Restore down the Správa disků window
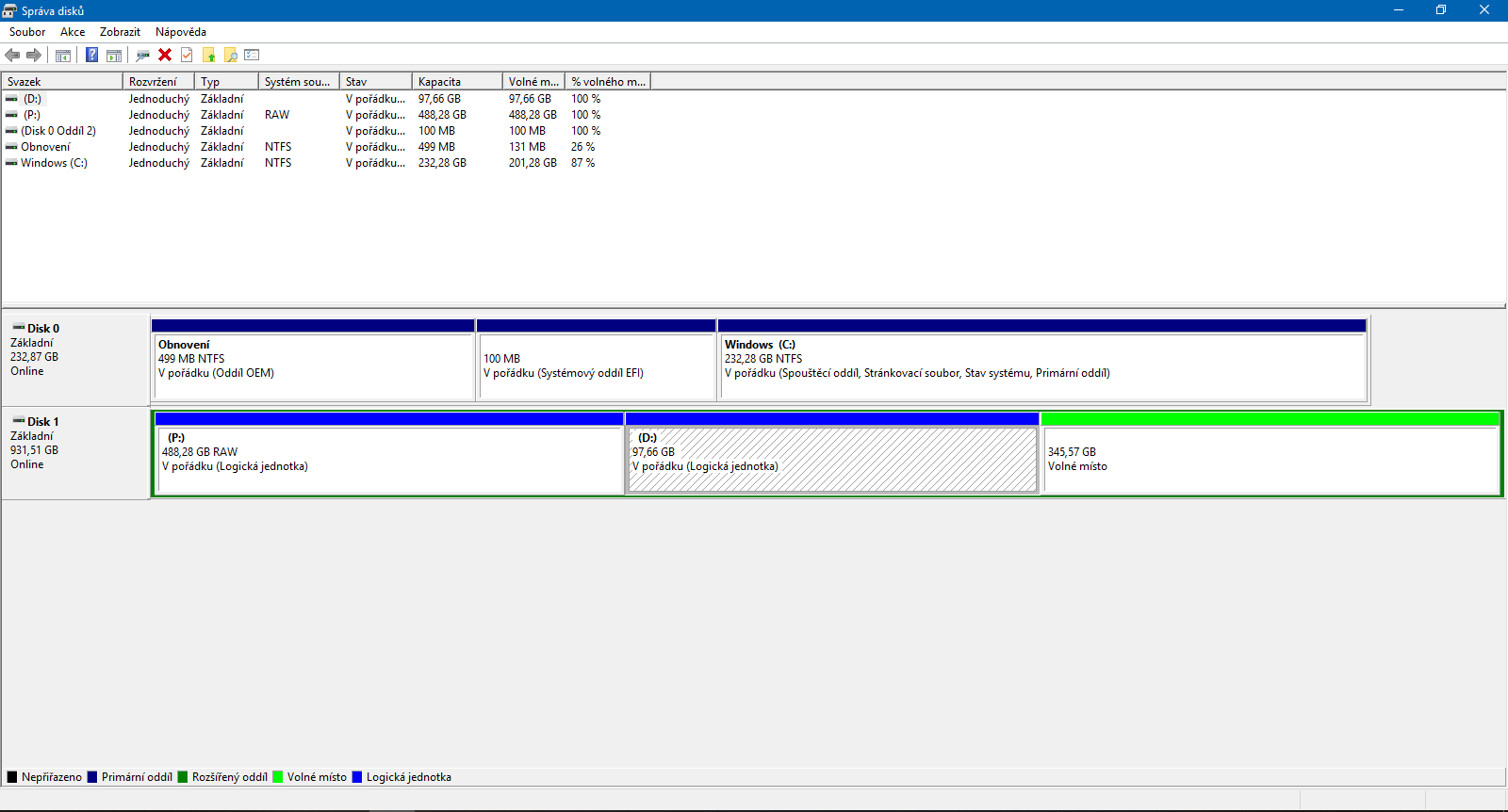 pos(1441,10)
